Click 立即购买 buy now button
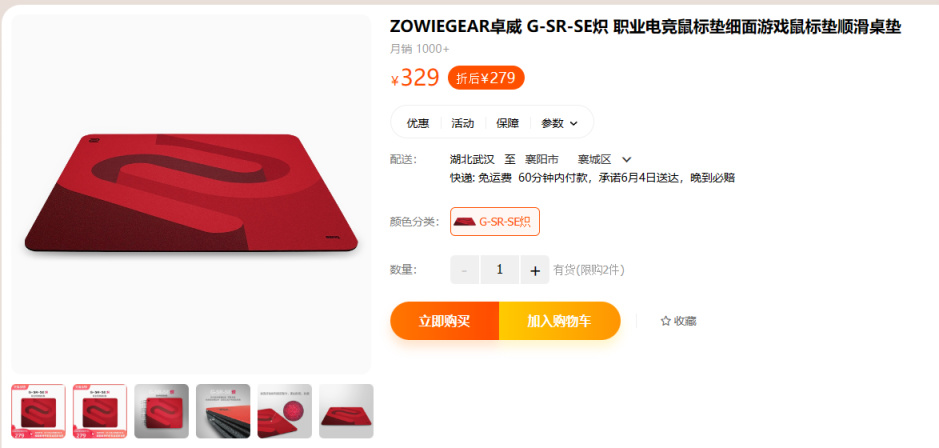The width and height of the screenshot is (939, 448). click(x=444, y=321)
